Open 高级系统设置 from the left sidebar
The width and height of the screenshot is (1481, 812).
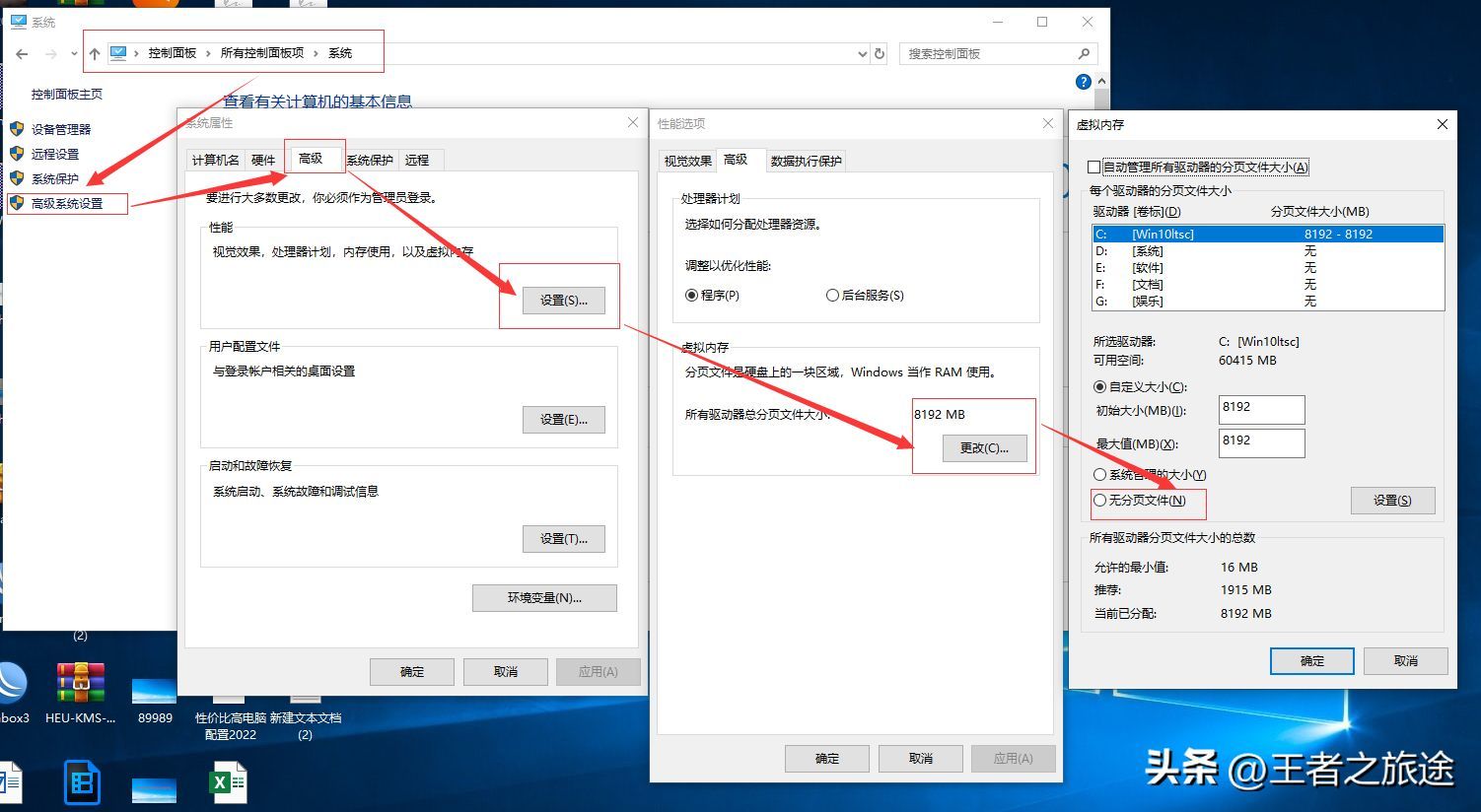point(67,204)
